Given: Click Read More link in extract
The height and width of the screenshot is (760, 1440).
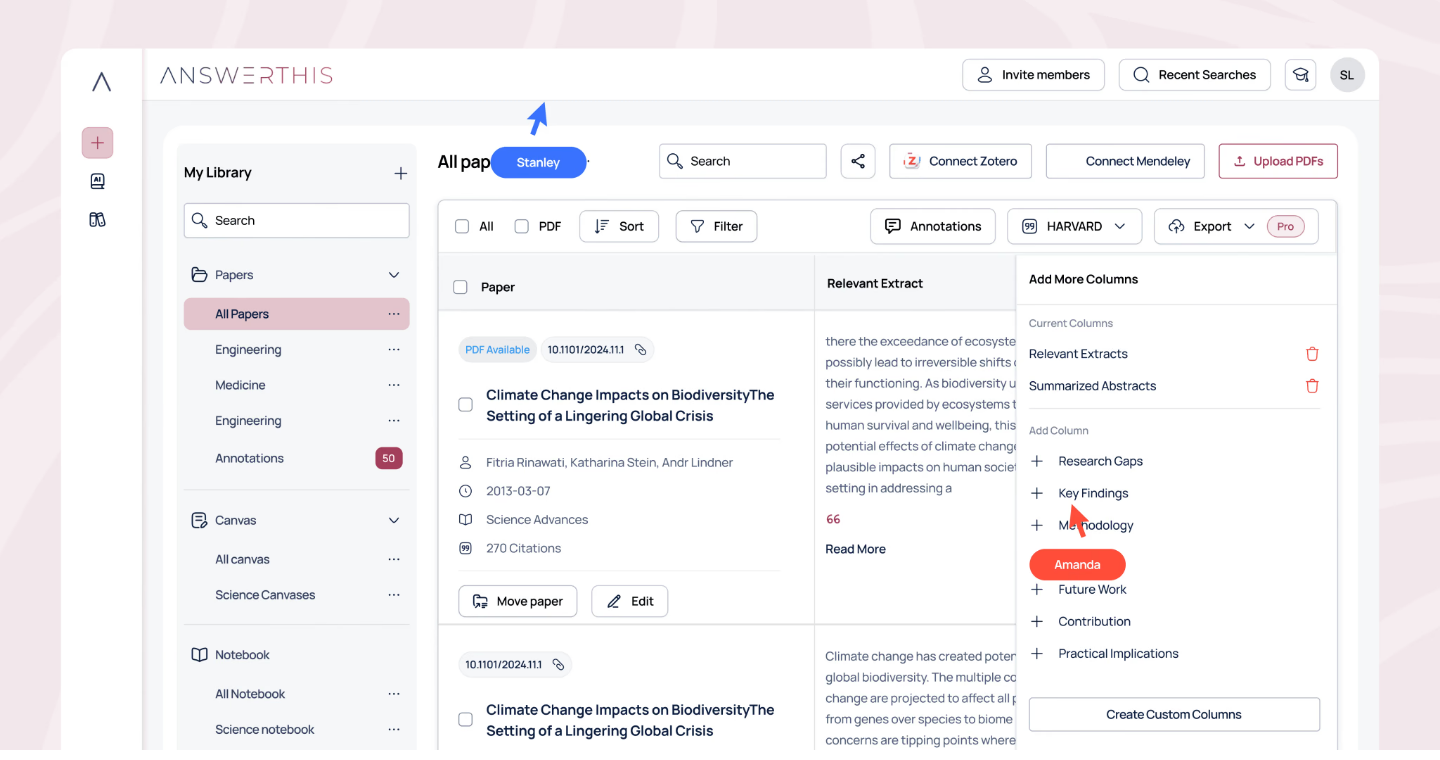Looking at the screenshot, I should pos(855,549).
